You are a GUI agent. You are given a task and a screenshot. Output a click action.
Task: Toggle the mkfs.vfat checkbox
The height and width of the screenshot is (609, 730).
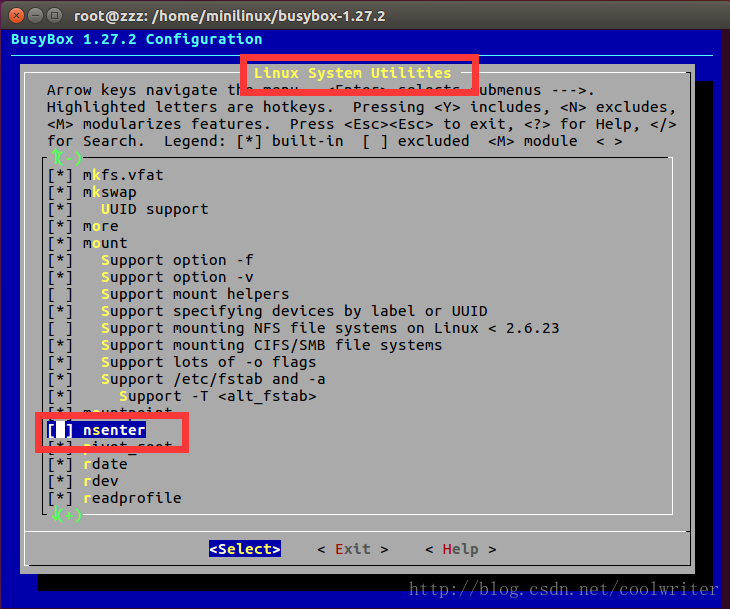pos(60,176)
